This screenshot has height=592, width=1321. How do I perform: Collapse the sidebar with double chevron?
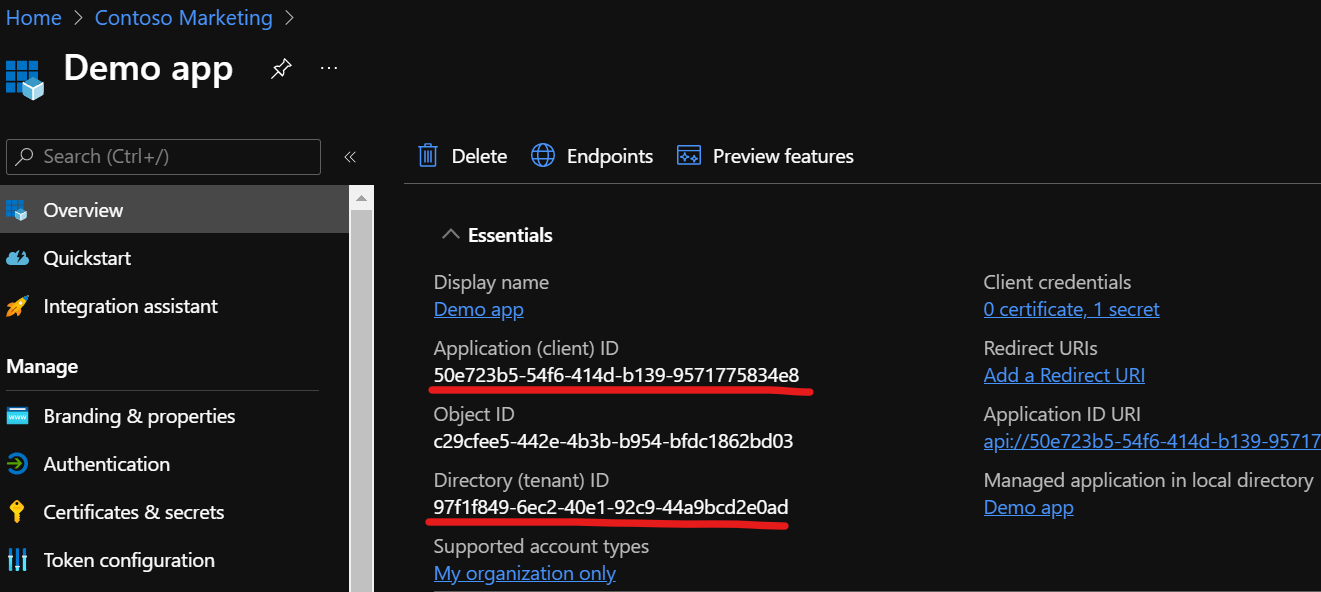pyautogui.click(x=350, y=157)
